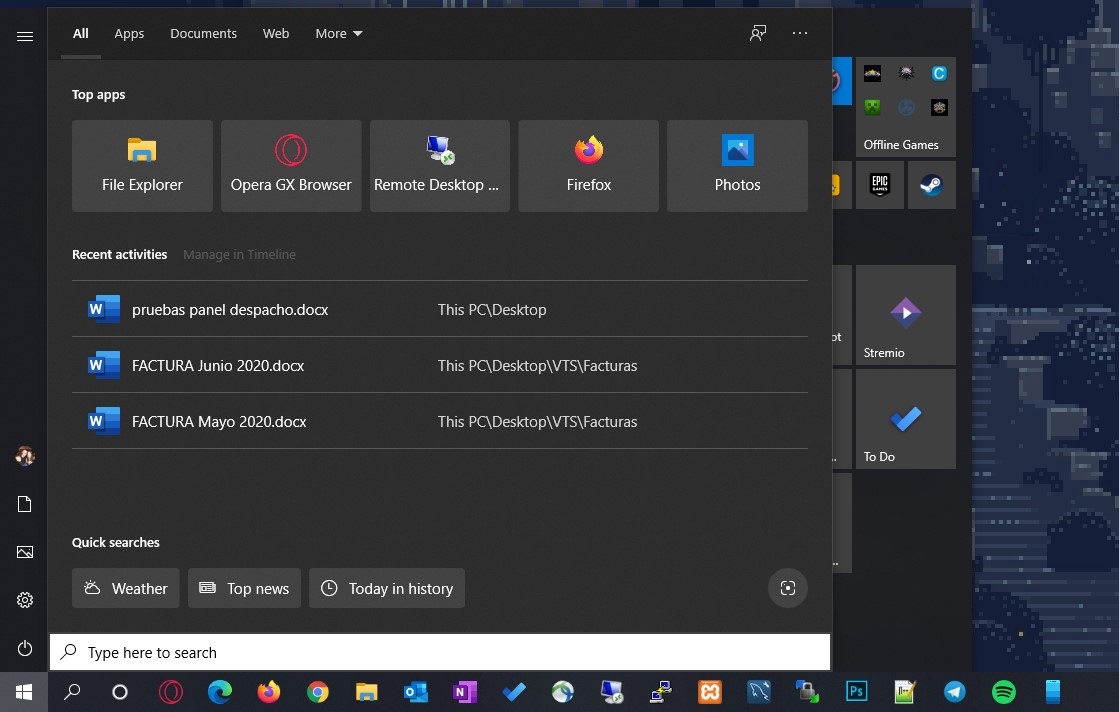
Task: Open Opera GX from the taskbar
Action: (171, 692)
